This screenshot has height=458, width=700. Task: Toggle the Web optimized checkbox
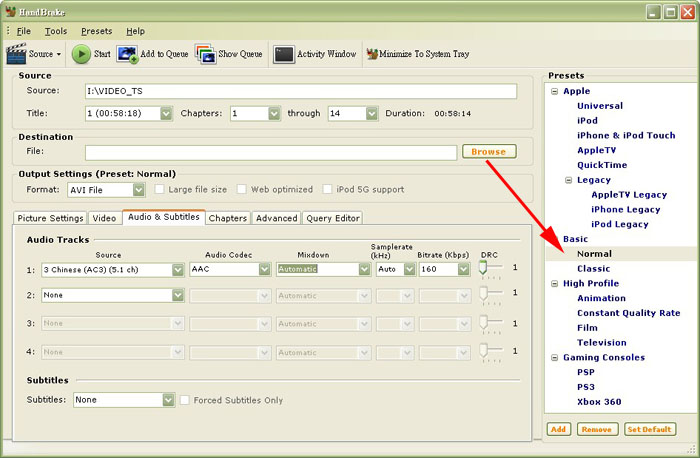243,189
